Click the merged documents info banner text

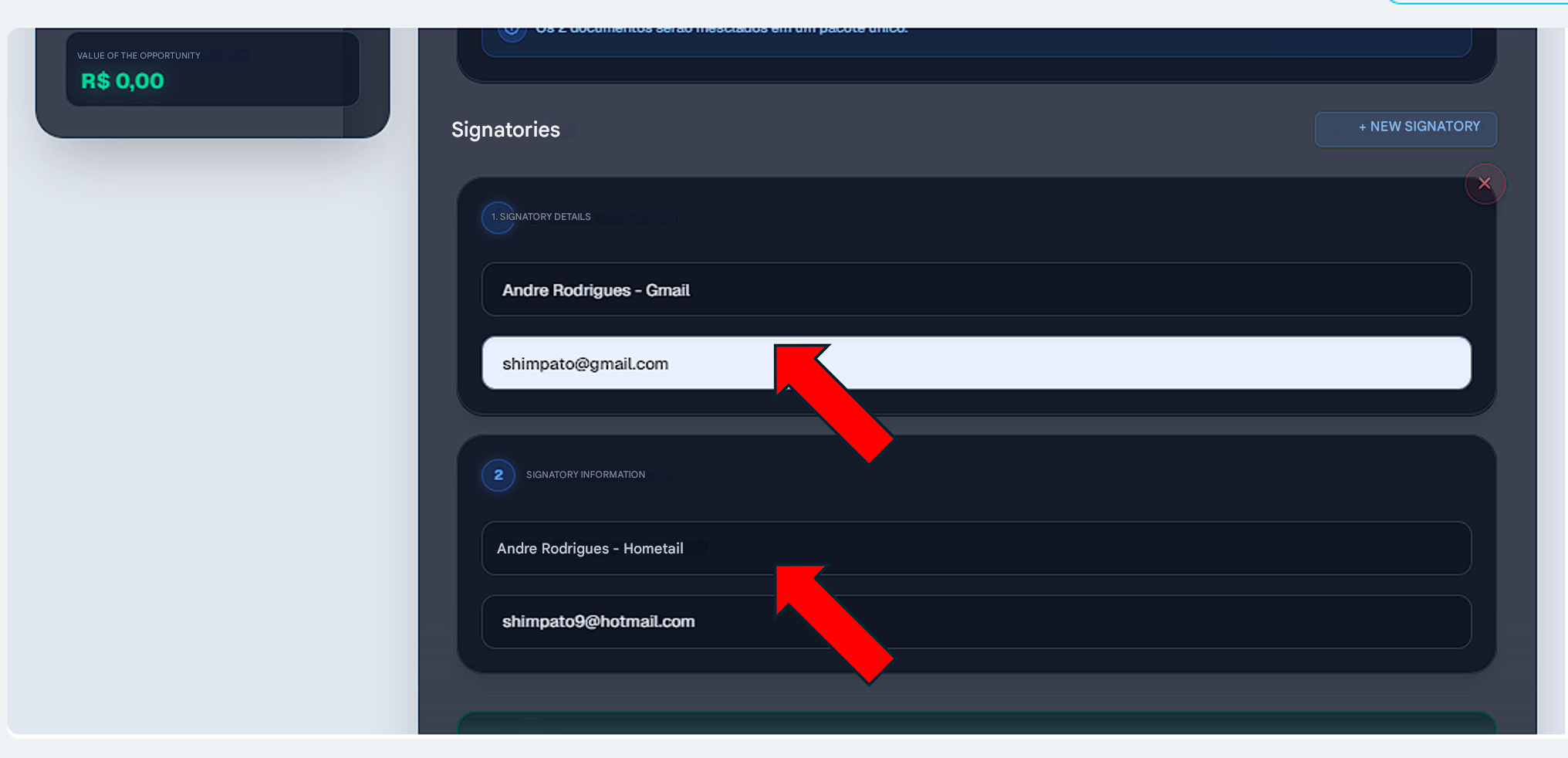tap(721, 31)
